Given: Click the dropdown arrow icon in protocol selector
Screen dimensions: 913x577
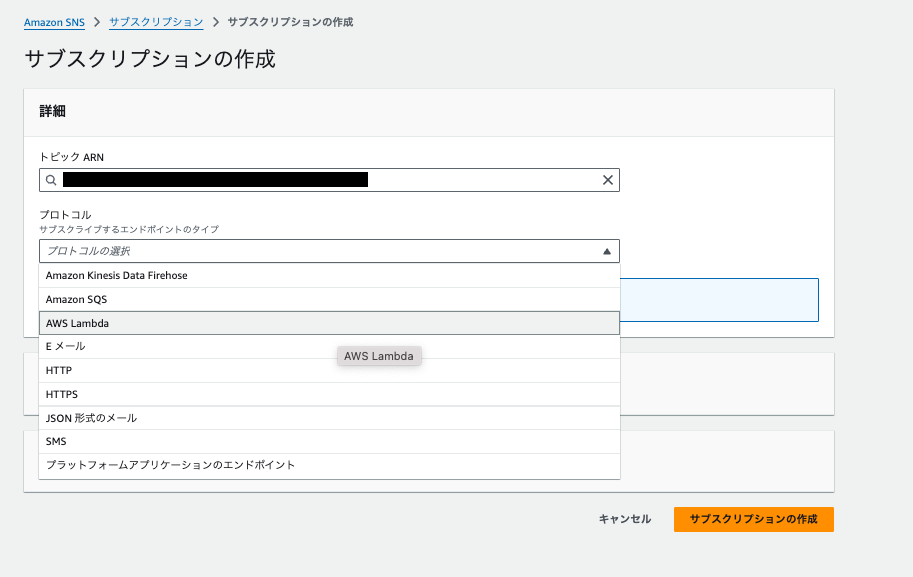Looking at the screenshot, I should click(x=607, y=252).
